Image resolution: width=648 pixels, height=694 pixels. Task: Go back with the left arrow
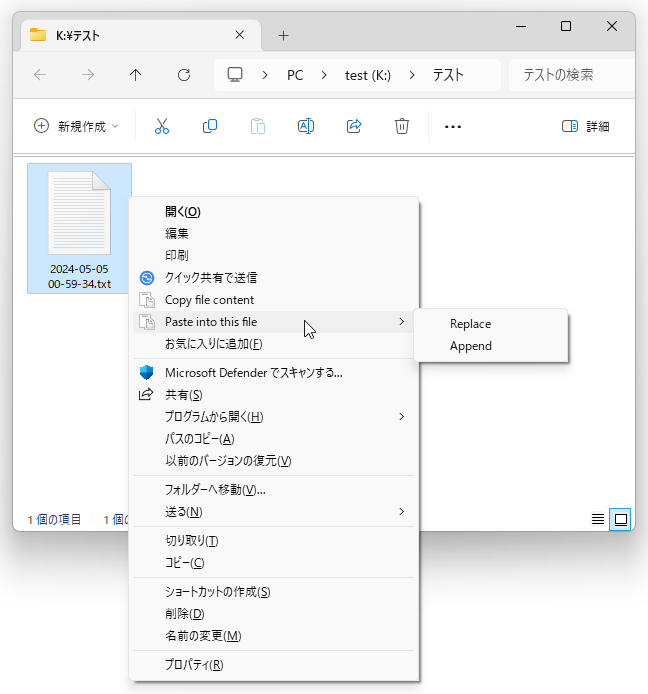point(40,75)
